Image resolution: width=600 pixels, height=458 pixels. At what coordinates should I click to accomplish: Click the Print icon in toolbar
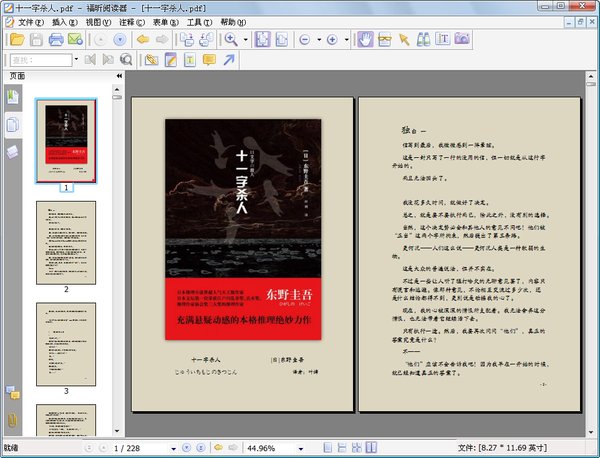click(x=57, y=39)
